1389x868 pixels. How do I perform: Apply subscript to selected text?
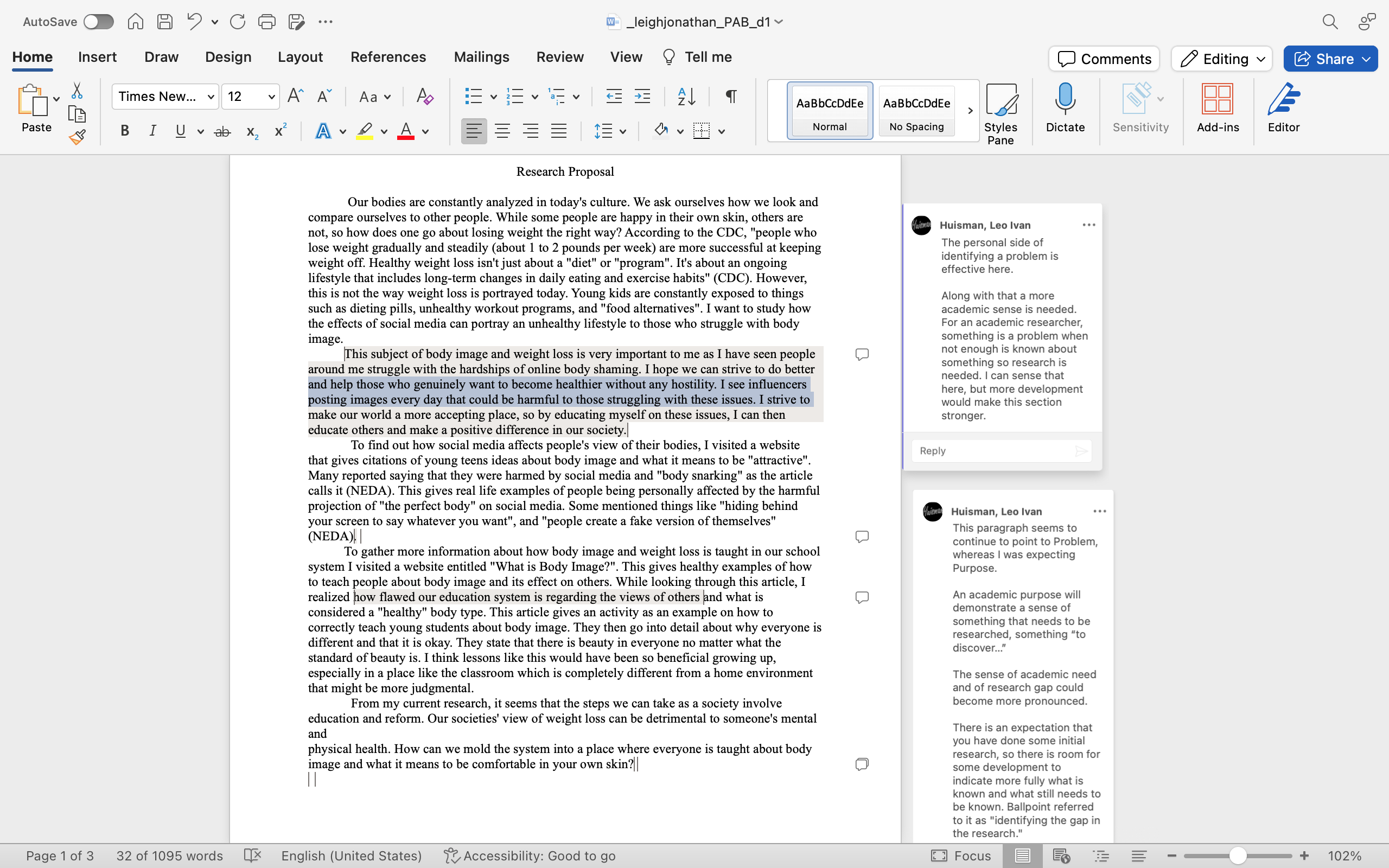coord(251,131)
